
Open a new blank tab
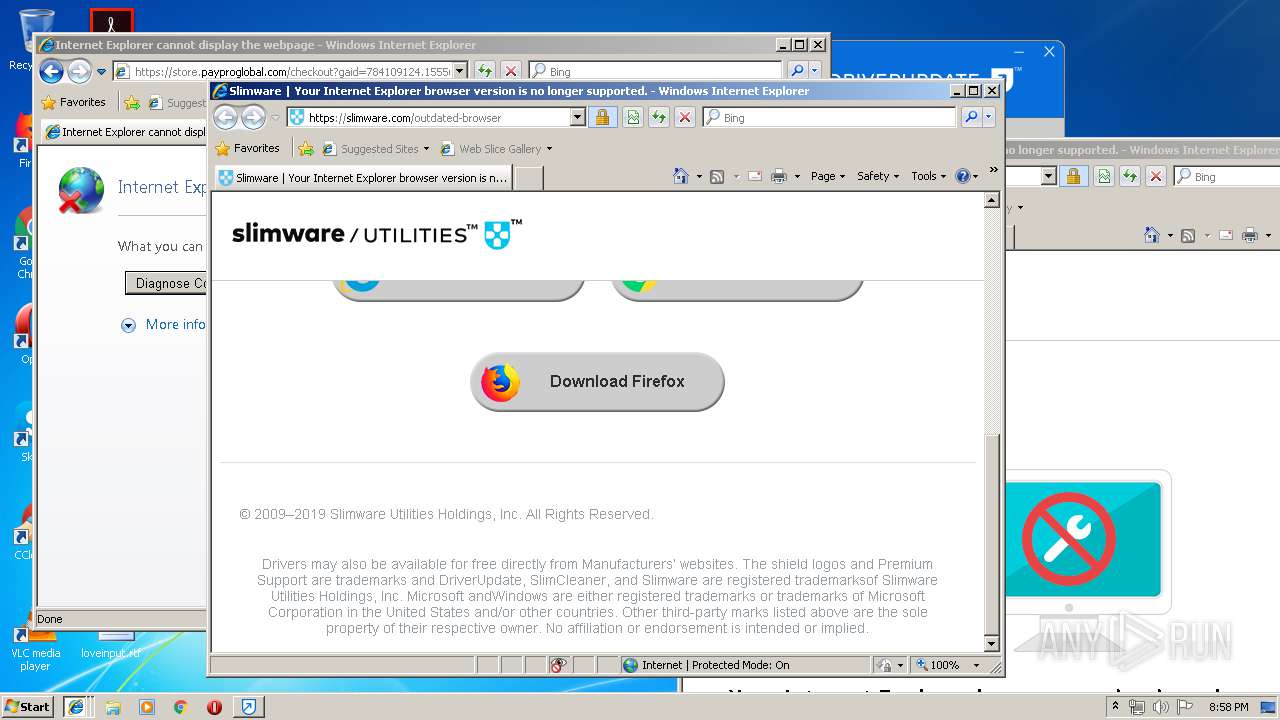click(x=528, y=178)
